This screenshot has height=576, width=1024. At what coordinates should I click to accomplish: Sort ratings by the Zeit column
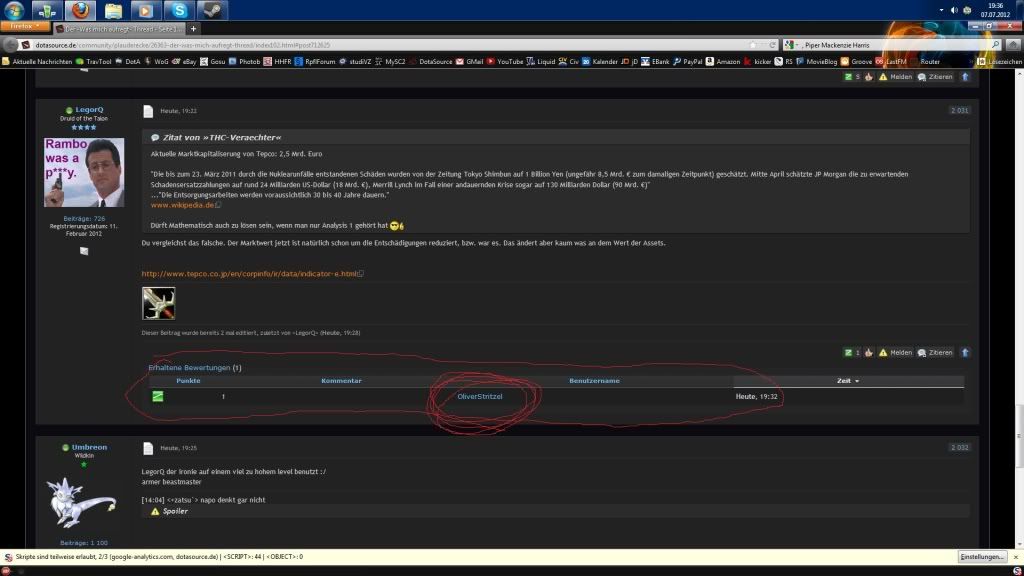point(848,381)
